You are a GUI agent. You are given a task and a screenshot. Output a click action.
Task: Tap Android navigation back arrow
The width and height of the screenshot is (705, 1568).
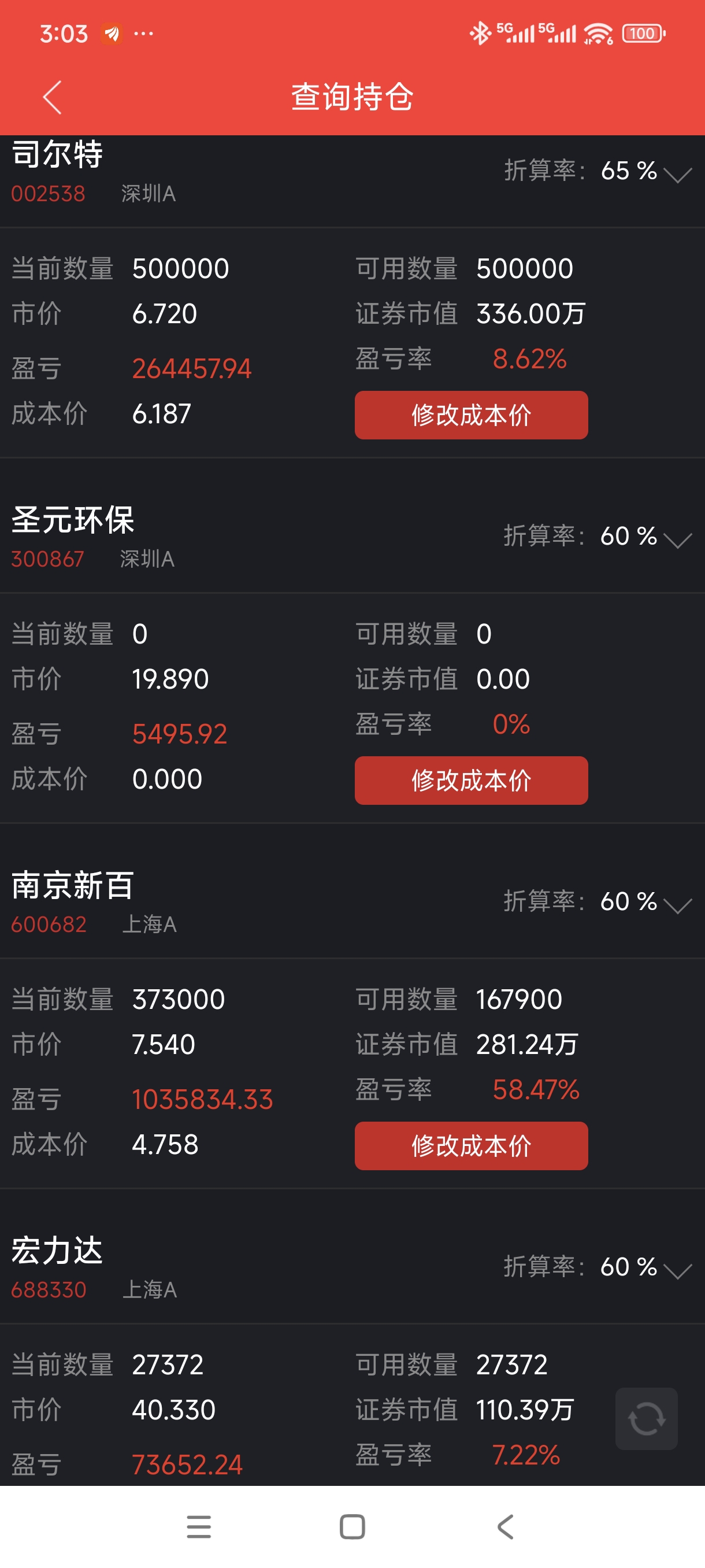pos(506,1526)
